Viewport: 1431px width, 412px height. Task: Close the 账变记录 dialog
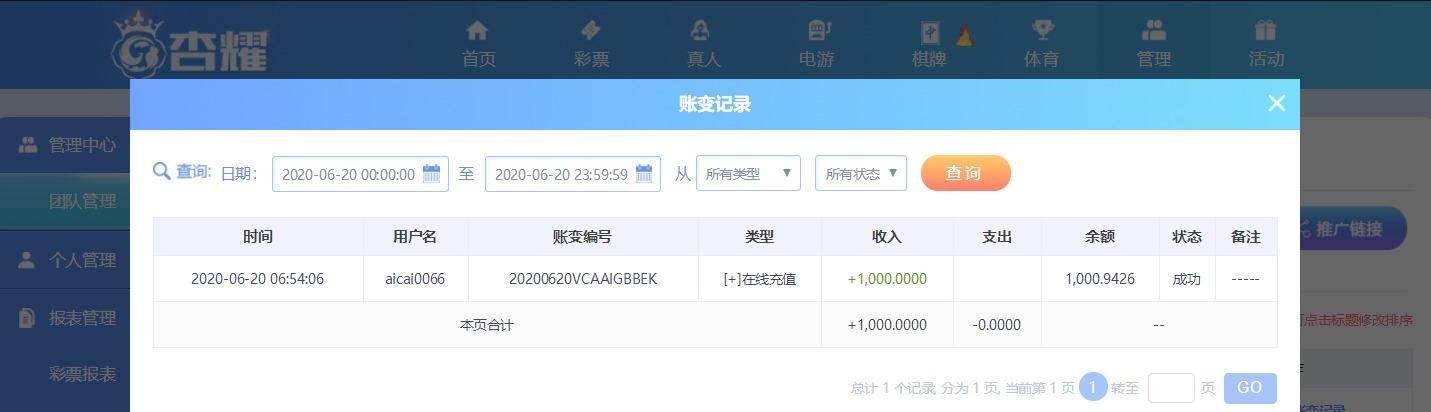click(1276, 103)
